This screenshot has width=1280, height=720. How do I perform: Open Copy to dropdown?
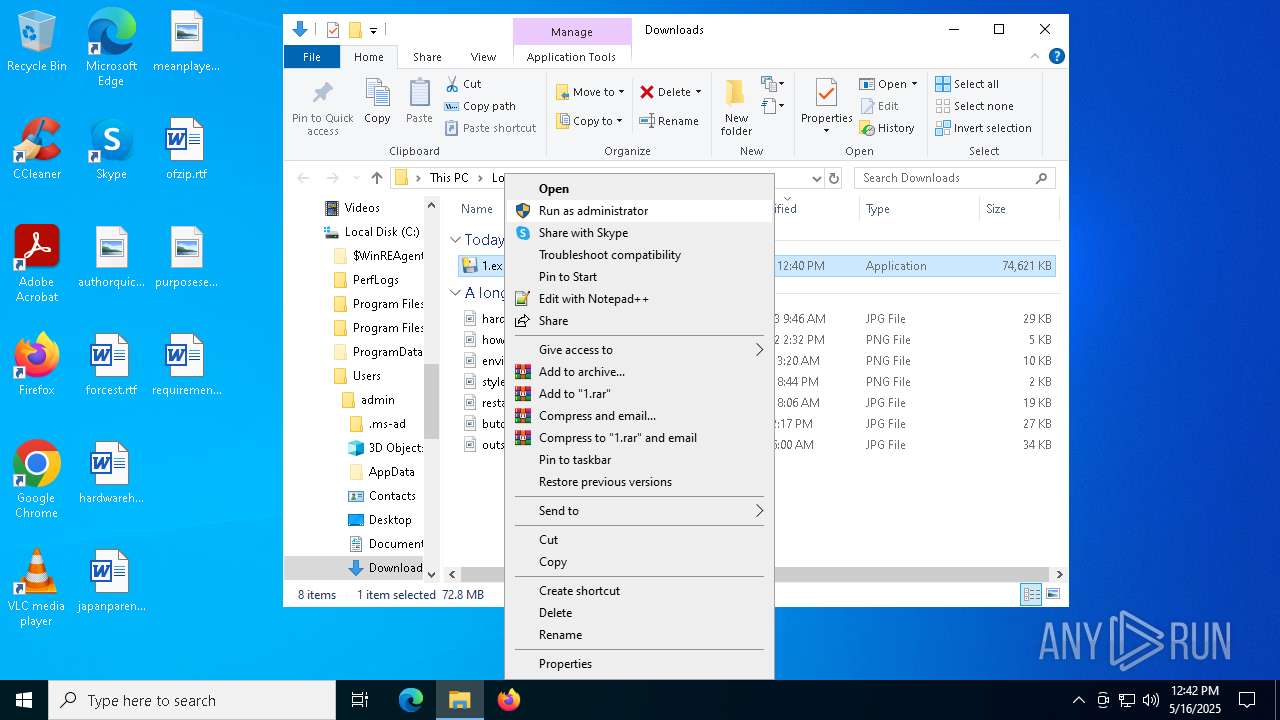click(590, 121)
